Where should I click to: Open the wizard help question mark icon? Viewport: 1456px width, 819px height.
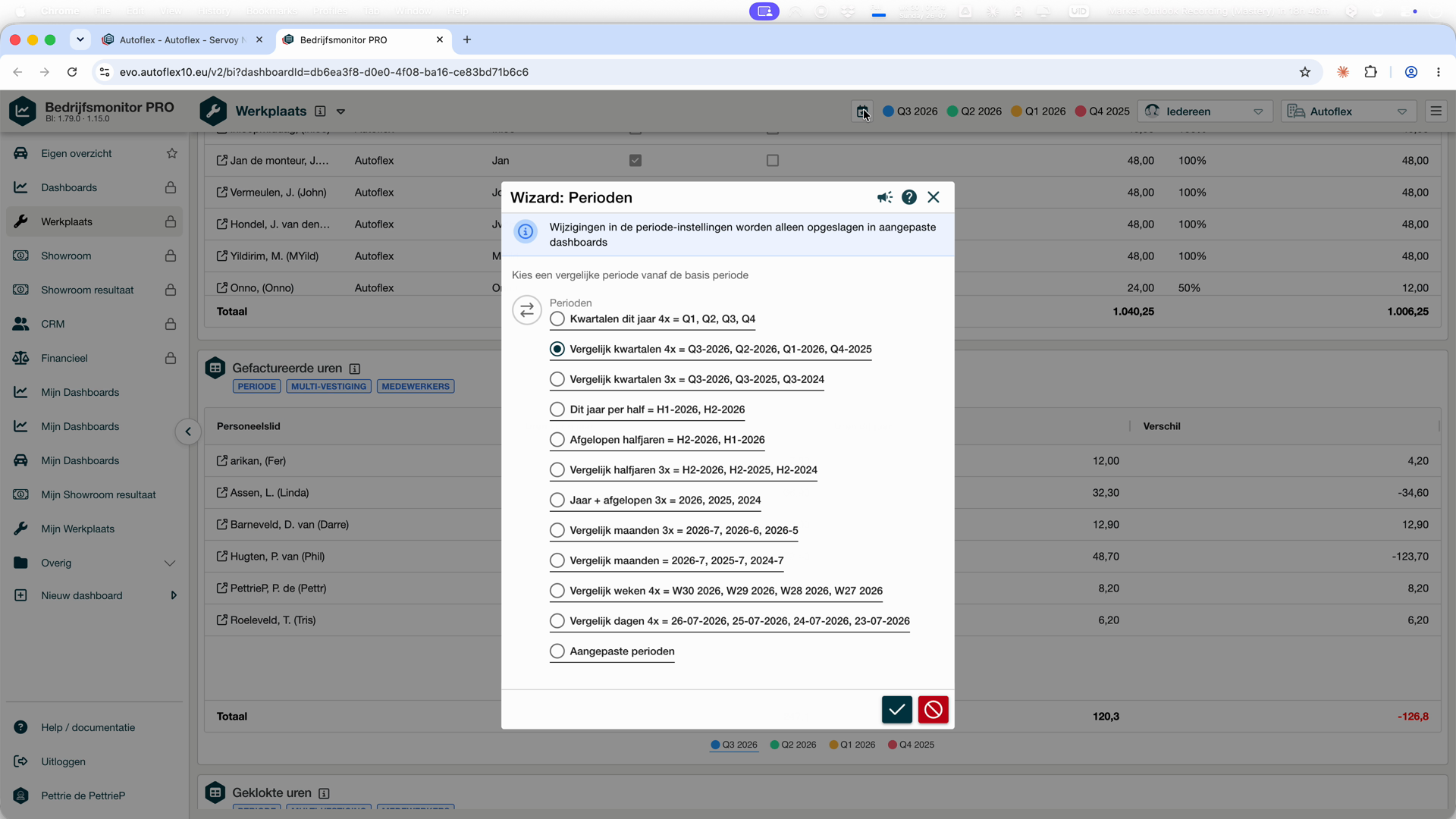[x=908, y=197]
